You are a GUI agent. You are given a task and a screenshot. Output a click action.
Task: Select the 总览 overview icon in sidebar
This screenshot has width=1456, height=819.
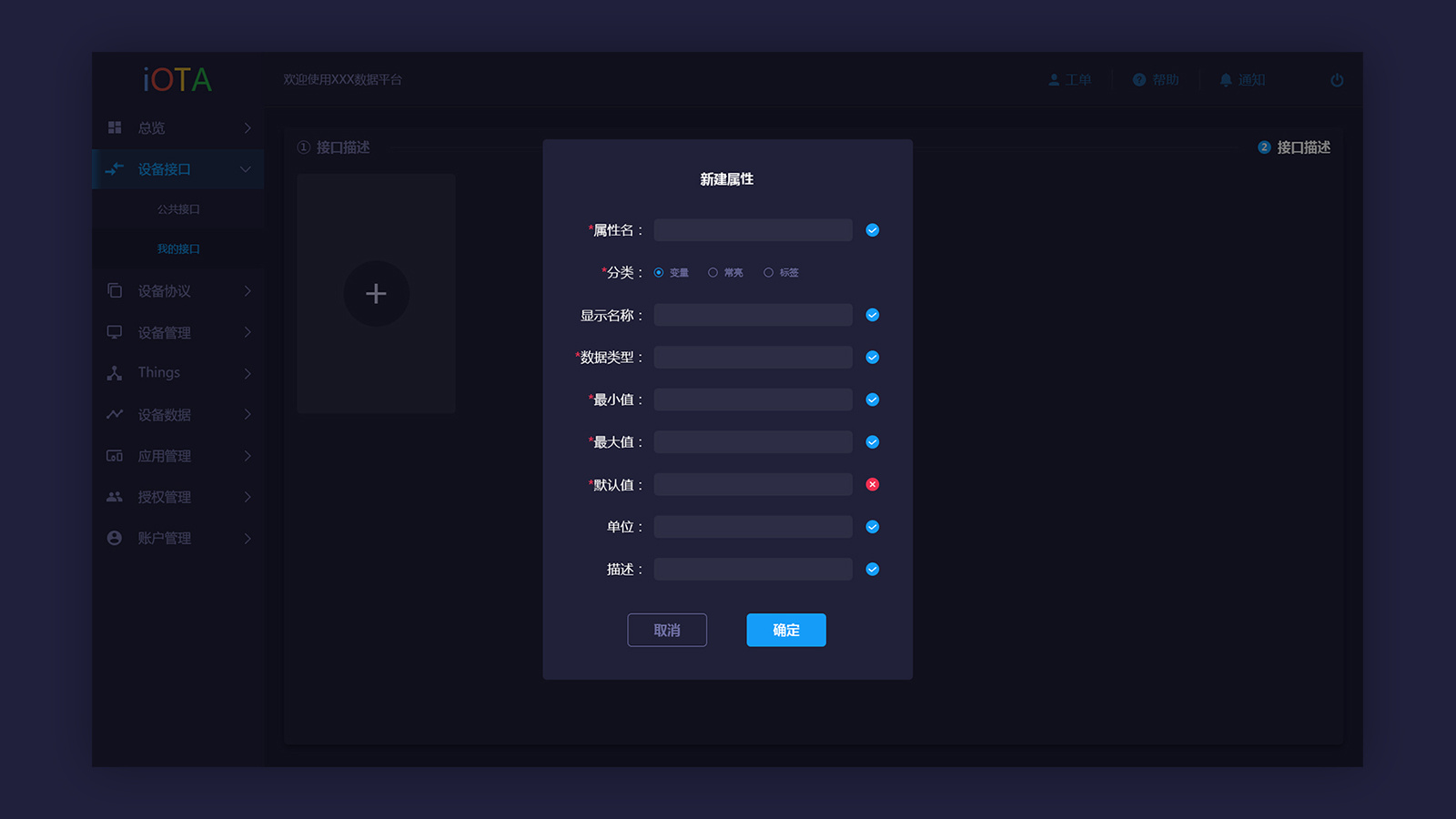tap(114, 127)
